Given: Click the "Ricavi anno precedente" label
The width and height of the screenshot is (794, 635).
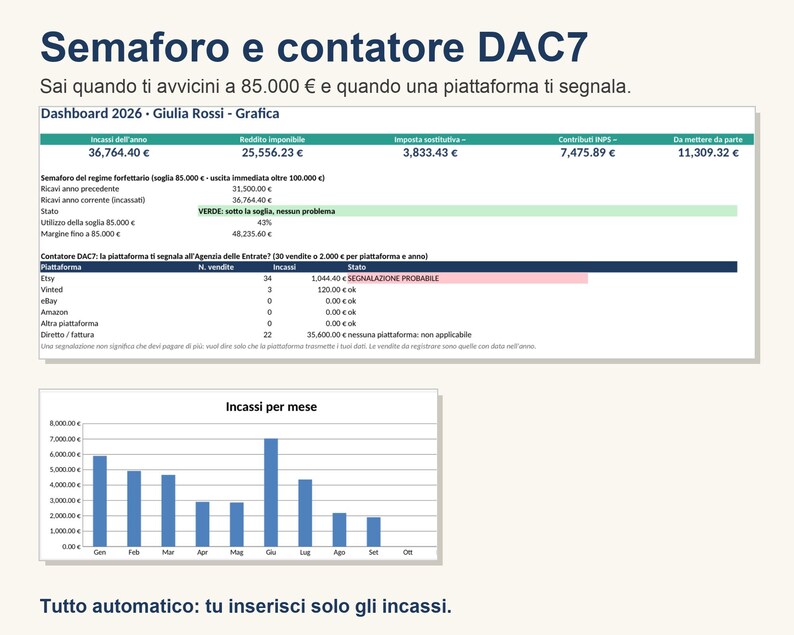Looking at the screenshot, I should 80,189.
